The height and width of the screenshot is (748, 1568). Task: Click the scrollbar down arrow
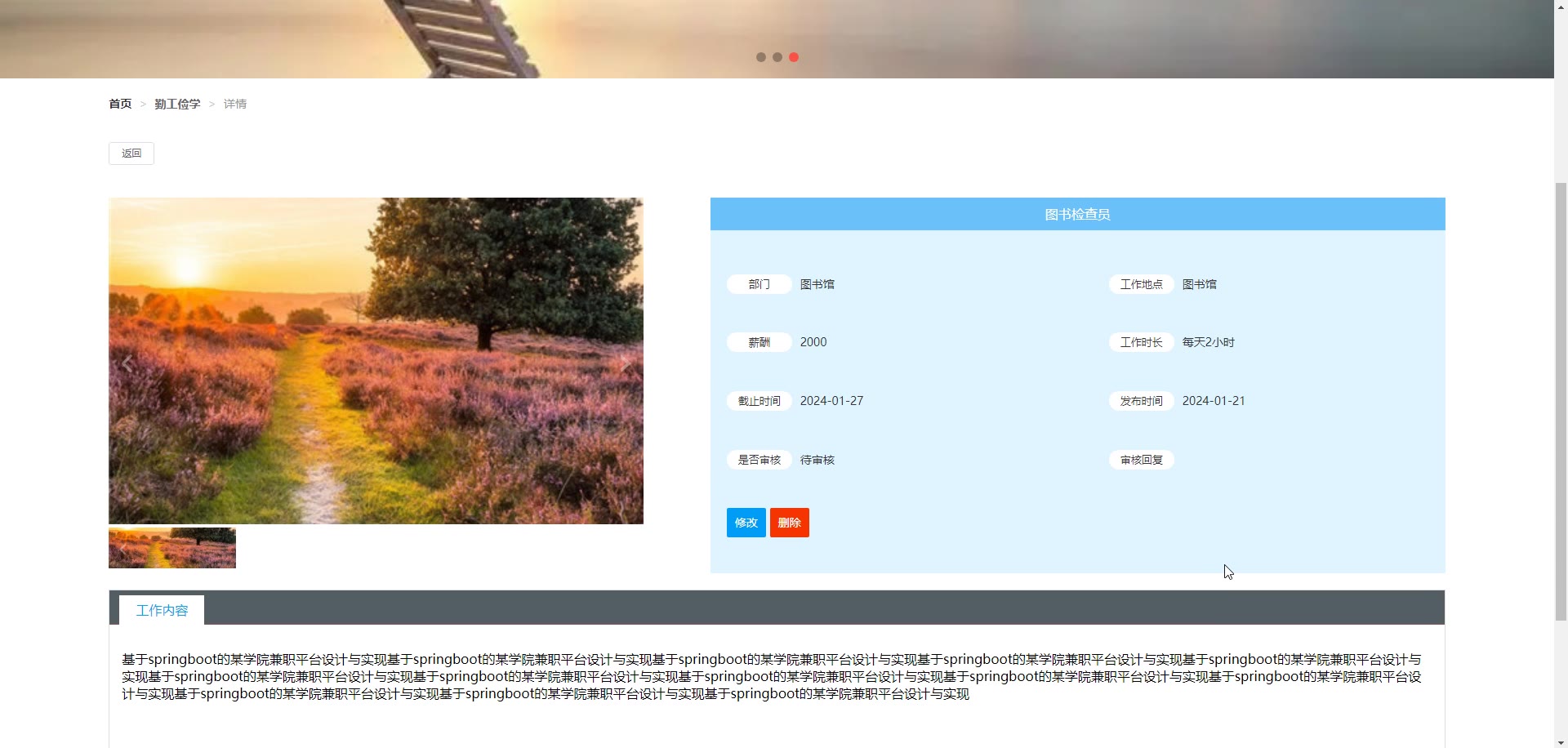point(1561,742)
